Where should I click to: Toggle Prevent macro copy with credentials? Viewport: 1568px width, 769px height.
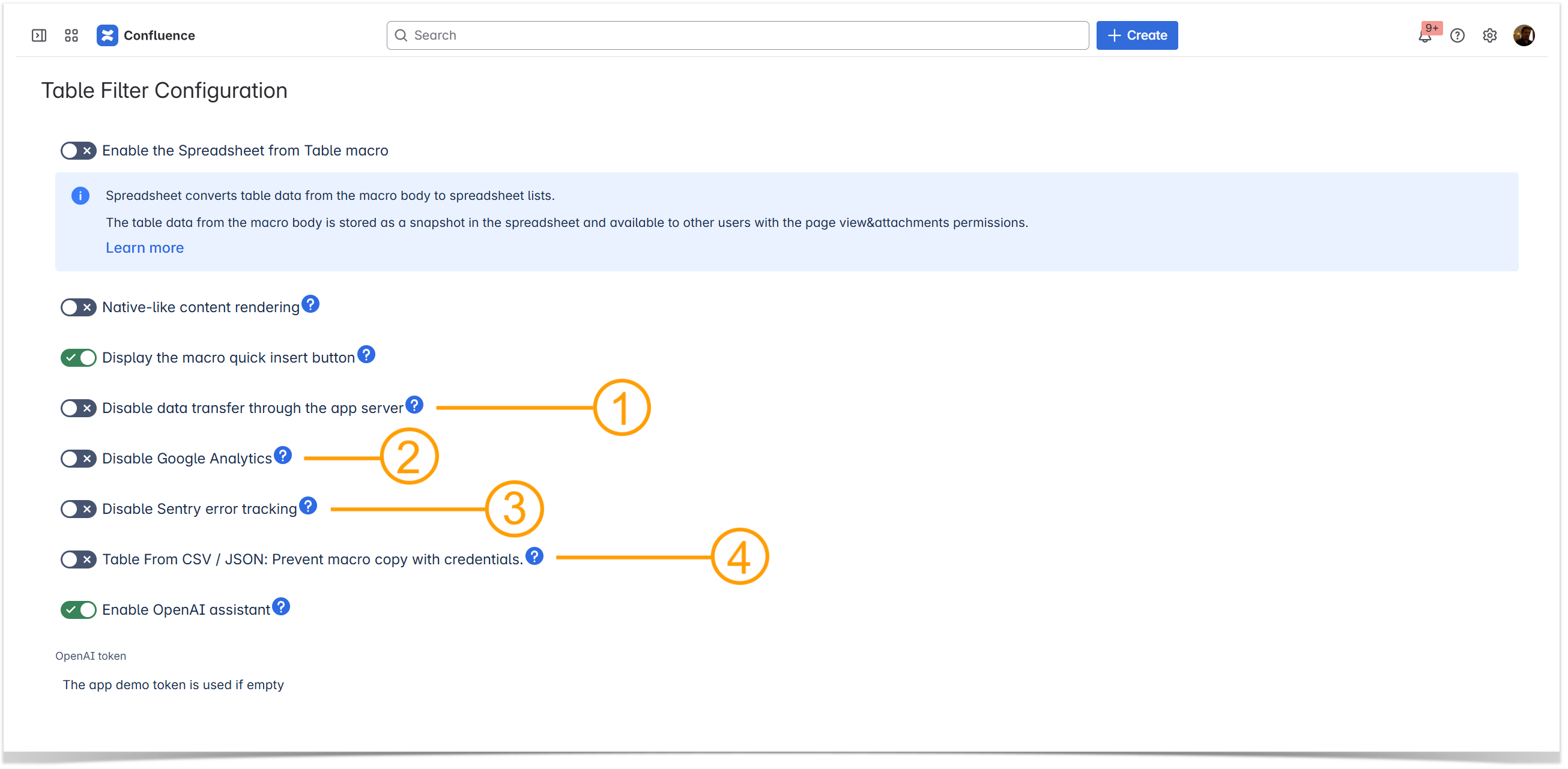tap(79, 559)
